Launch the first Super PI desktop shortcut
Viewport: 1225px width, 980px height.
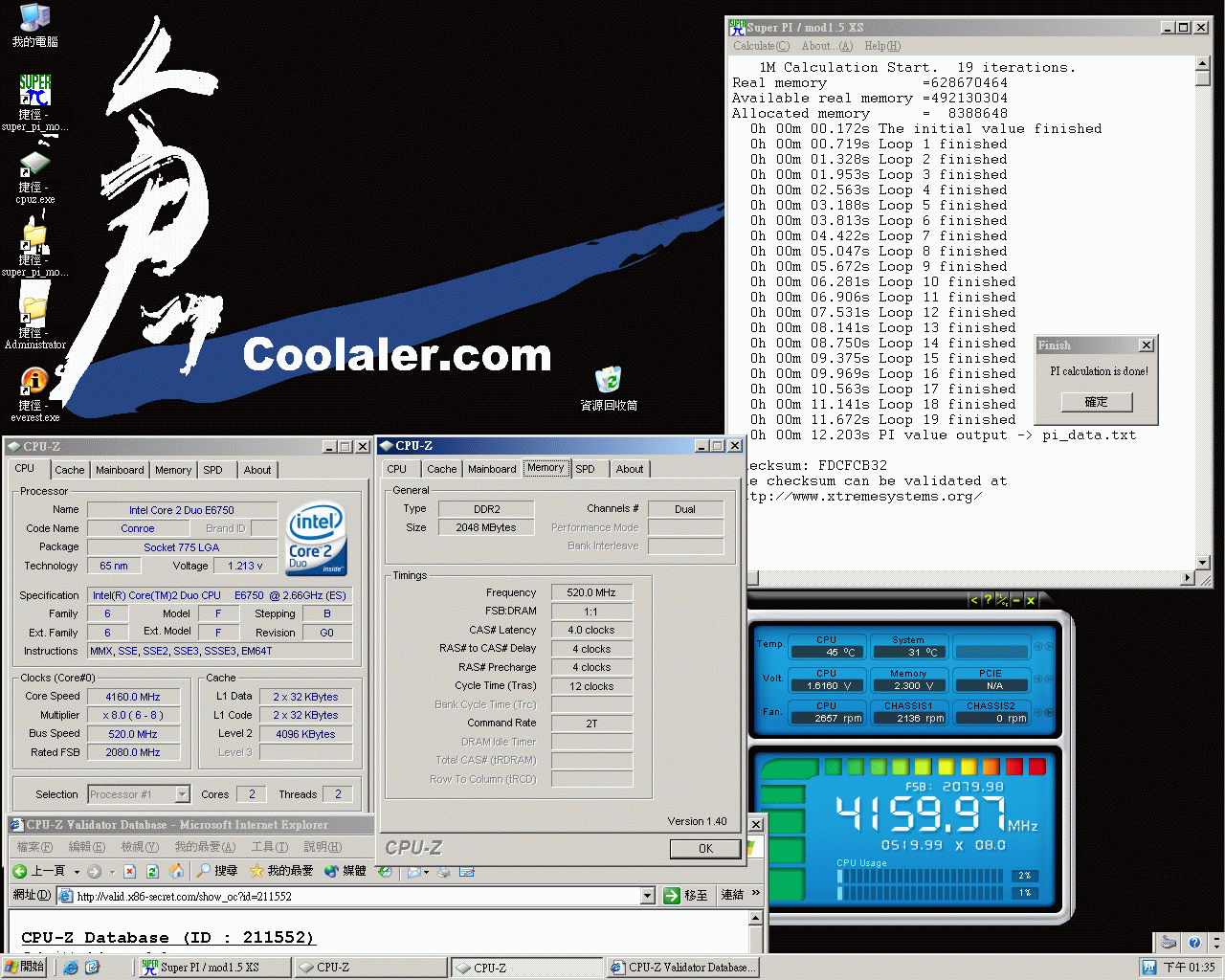click(x=35, y=102)
